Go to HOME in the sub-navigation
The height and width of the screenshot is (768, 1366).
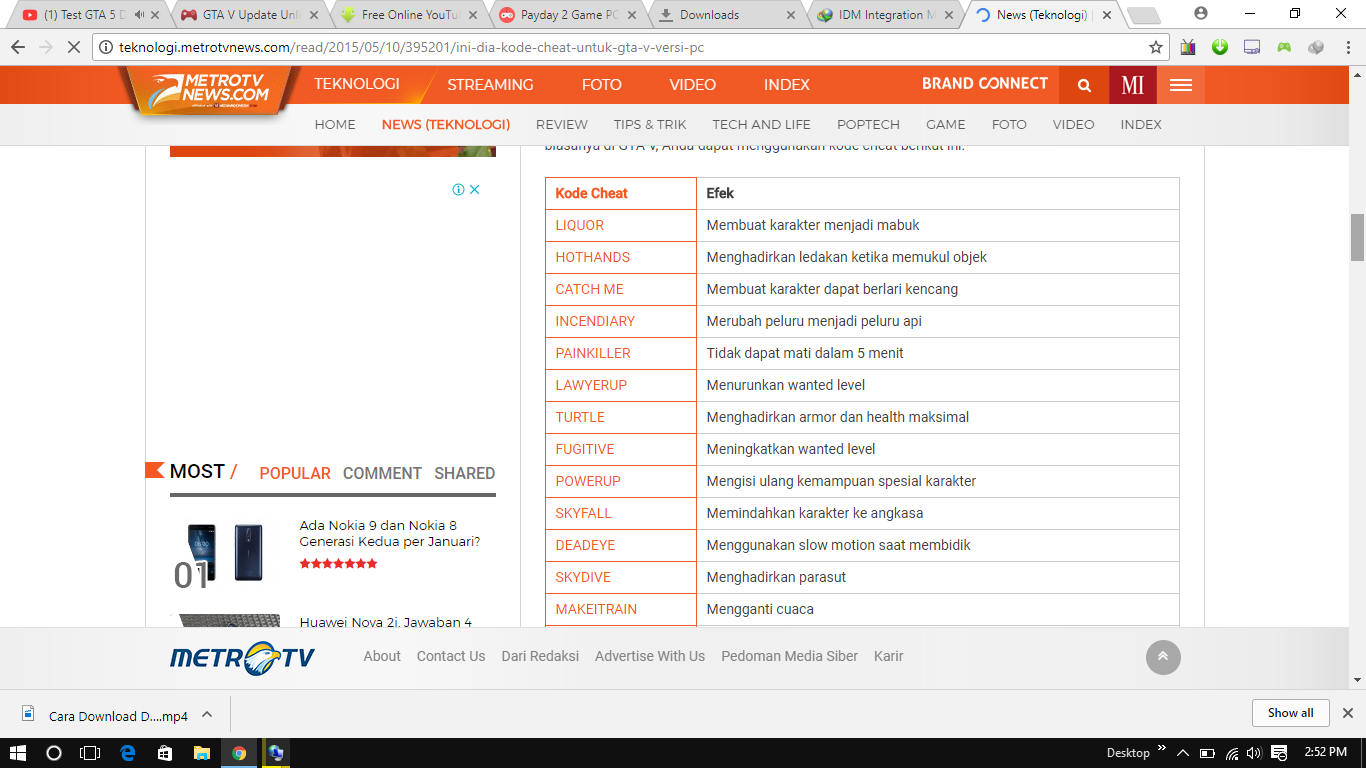click(x=335, y=125)
